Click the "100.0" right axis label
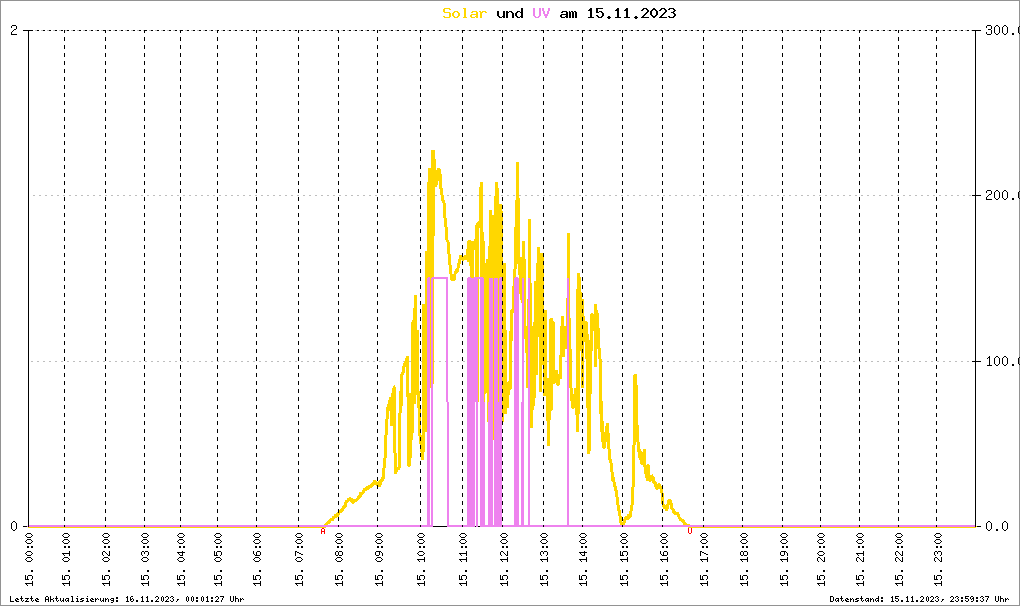 999,361
